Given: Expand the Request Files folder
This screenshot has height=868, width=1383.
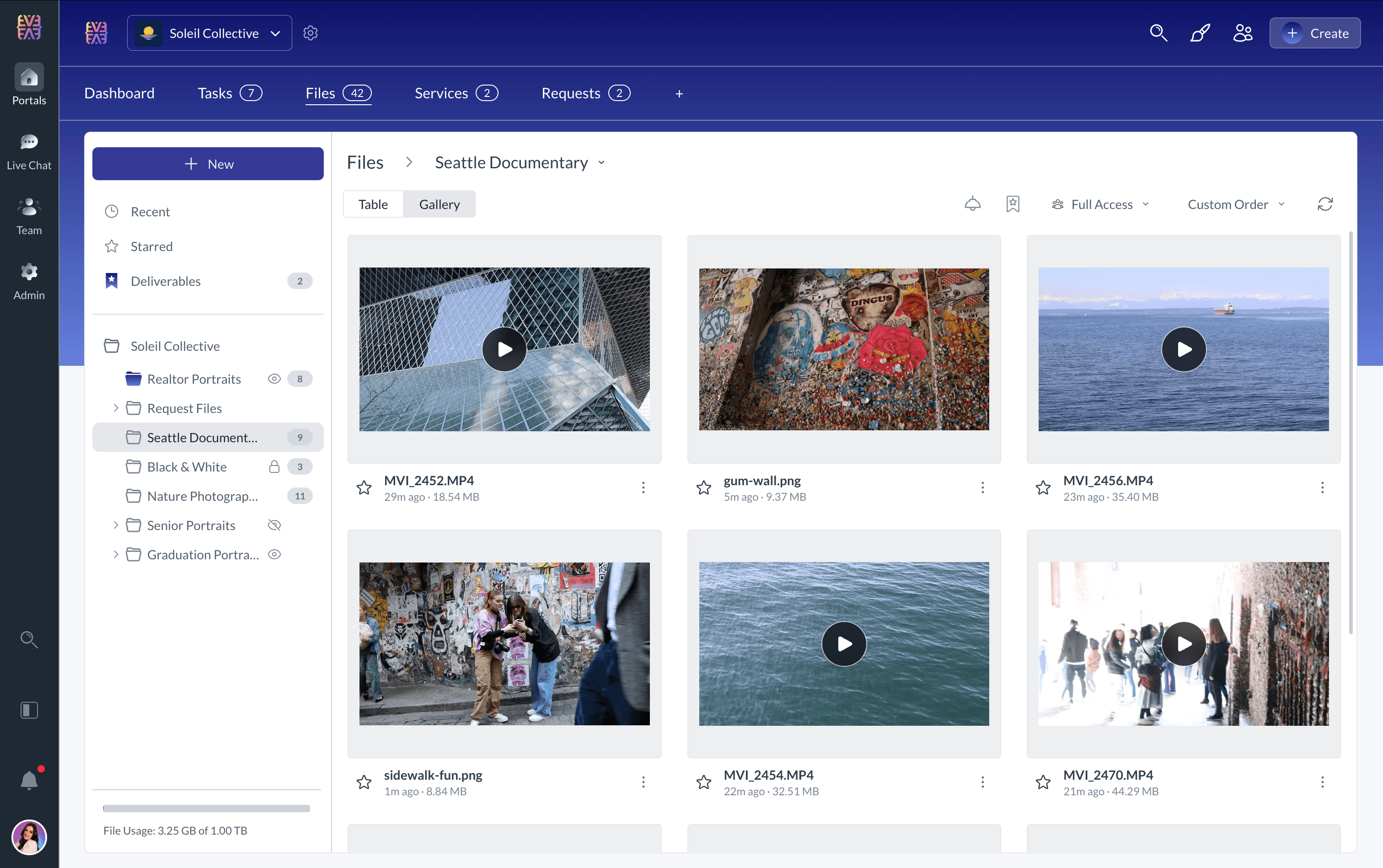Looking at the screenshot, I should (115, 408).
